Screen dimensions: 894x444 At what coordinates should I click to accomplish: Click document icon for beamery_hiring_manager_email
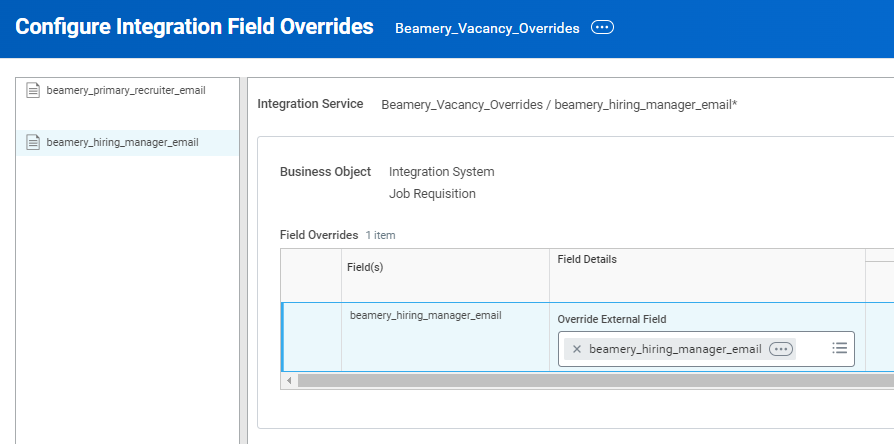pos(34,142)
